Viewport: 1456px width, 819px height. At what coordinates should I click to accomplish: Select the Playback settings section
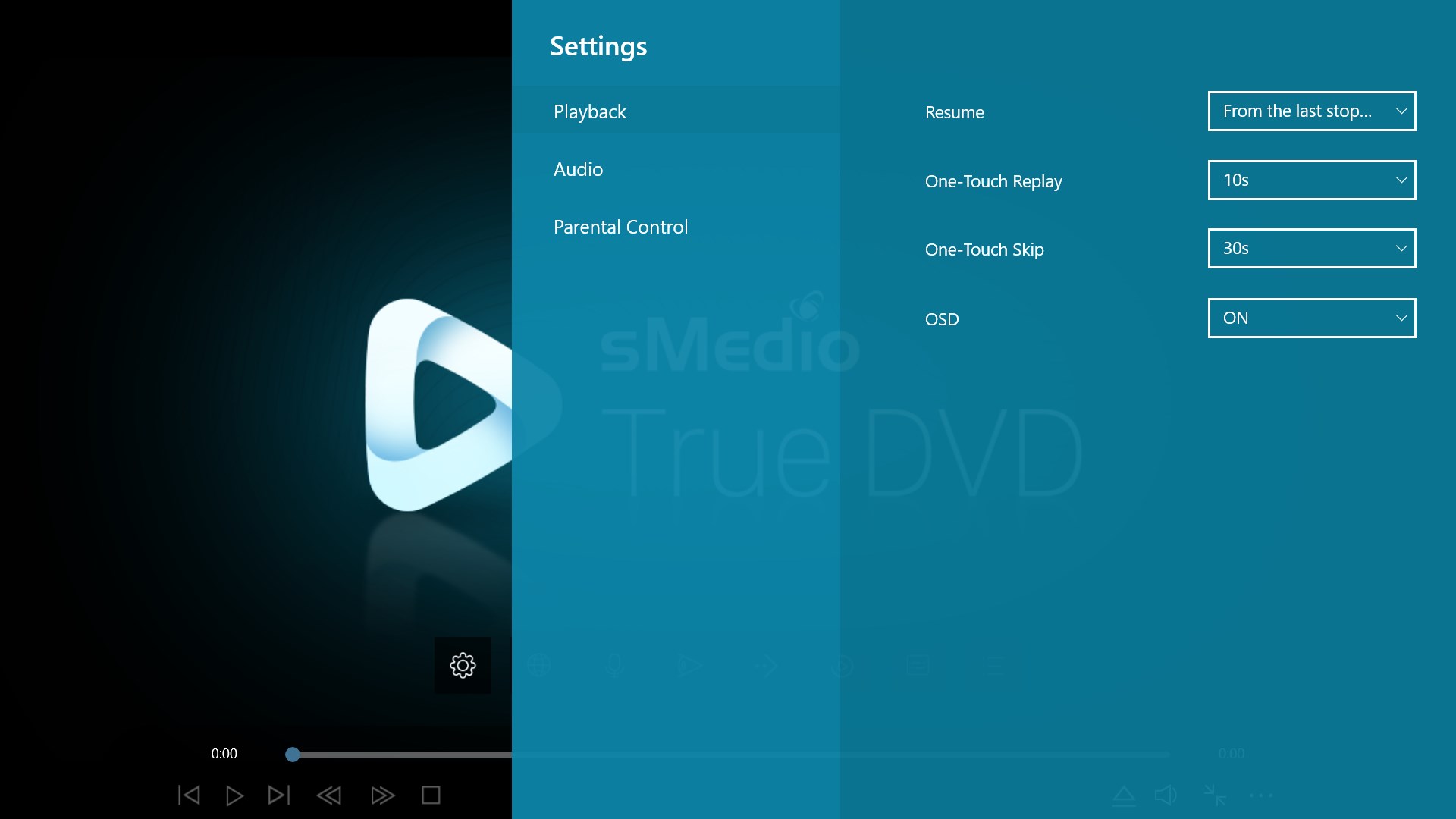coord(589,111)
